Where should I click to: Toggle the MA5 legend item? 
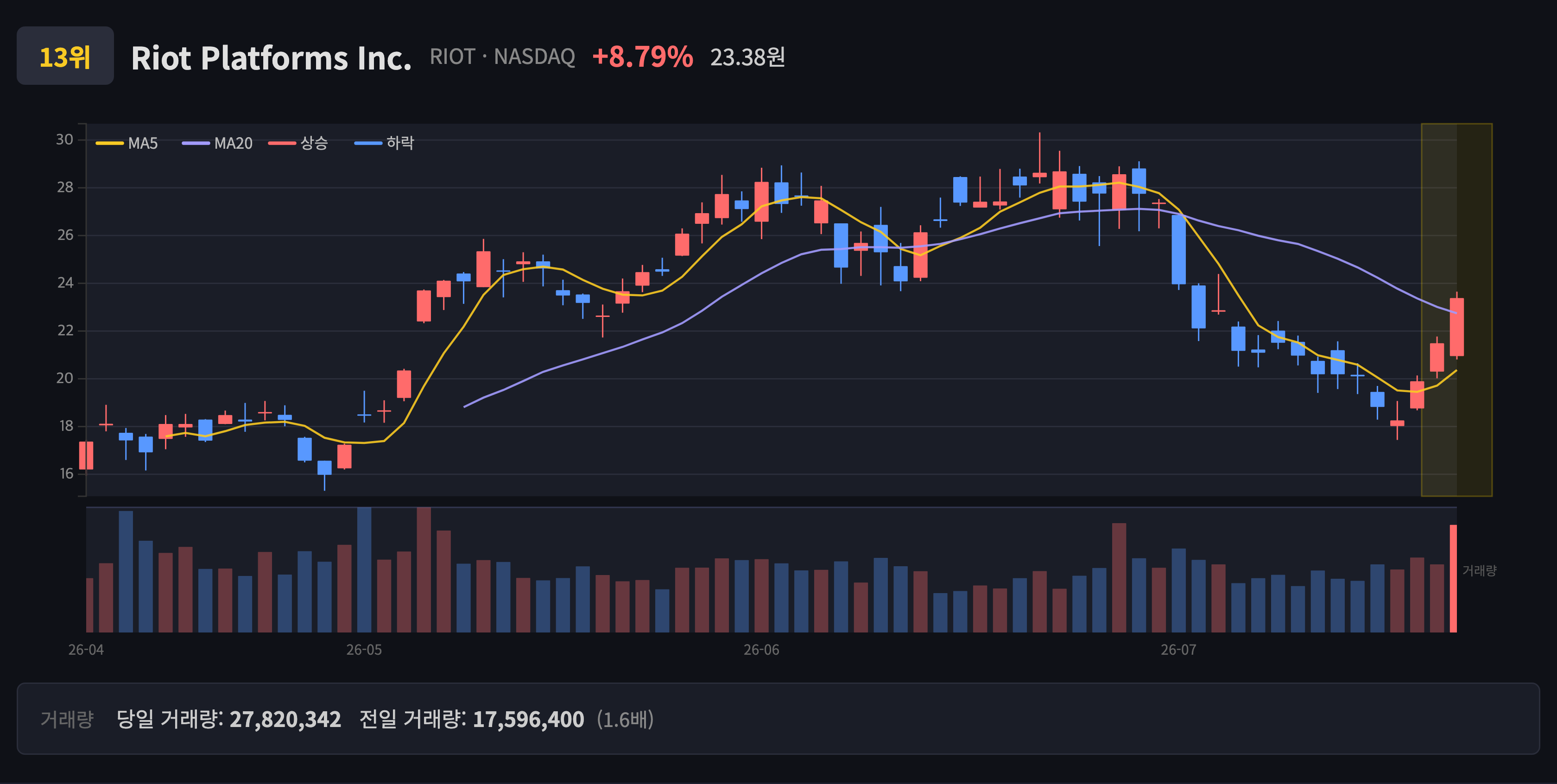pos(127,143)
